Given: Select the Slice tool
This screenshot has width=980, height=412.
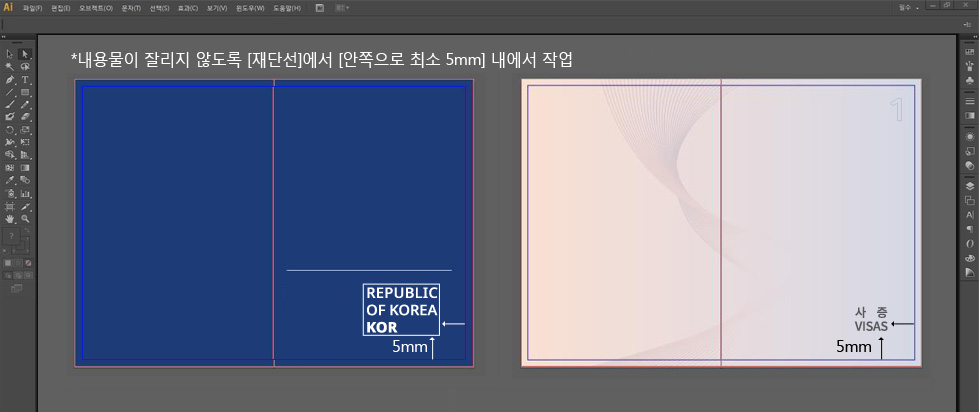Looking at the screenshot, I should pos(25,206).
